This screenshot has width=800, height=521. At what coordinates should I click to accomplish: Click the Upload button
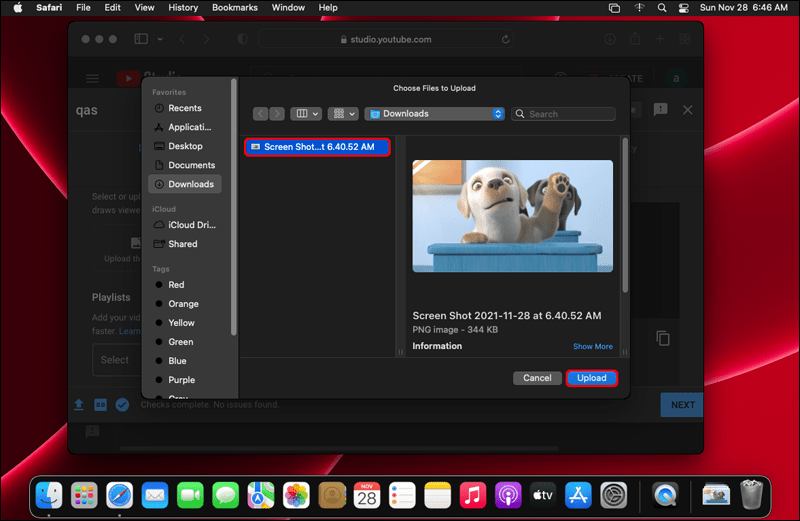pyautogui.click(x=591, y=378)
